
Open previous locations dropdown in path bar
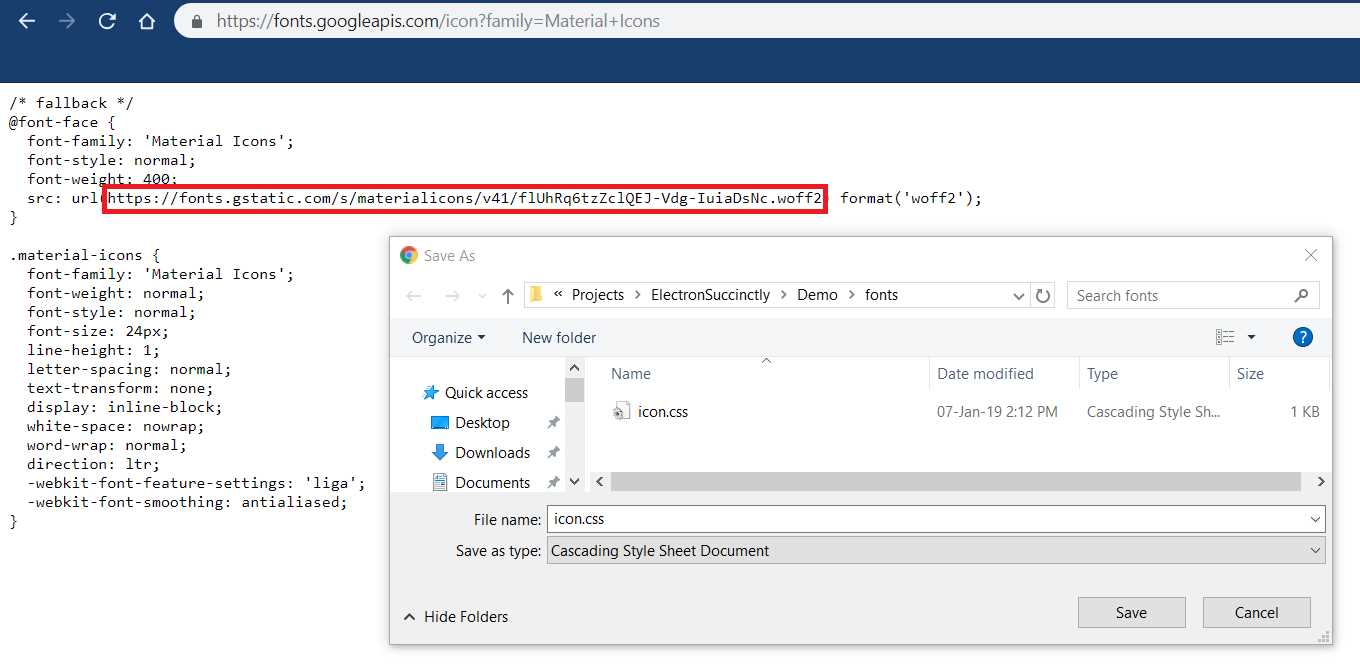pos(1019,296)
